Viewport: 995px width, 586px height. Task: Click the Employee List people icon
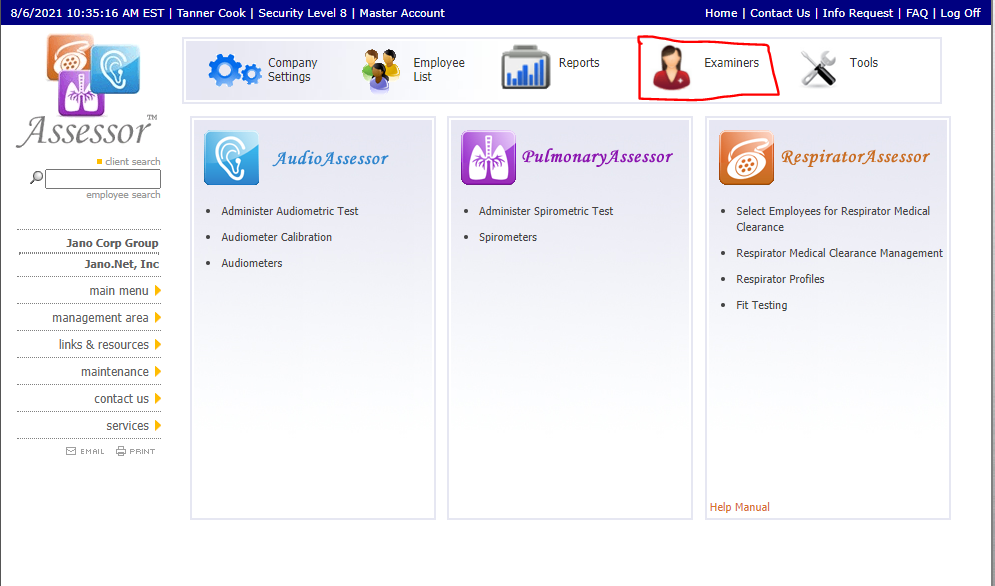(381, 70)
